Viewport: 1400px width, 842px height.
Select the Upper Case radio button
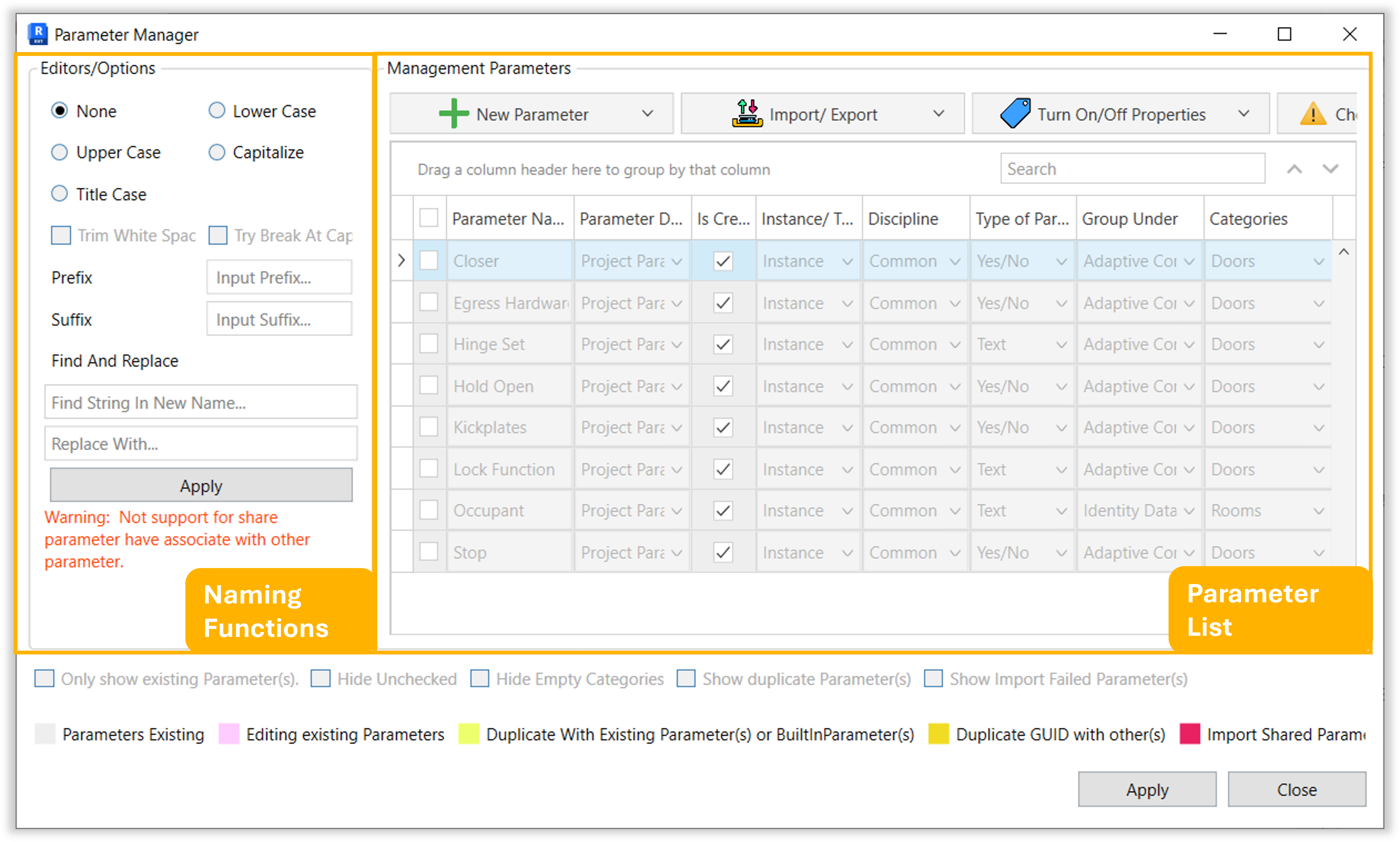pos(60,152)
